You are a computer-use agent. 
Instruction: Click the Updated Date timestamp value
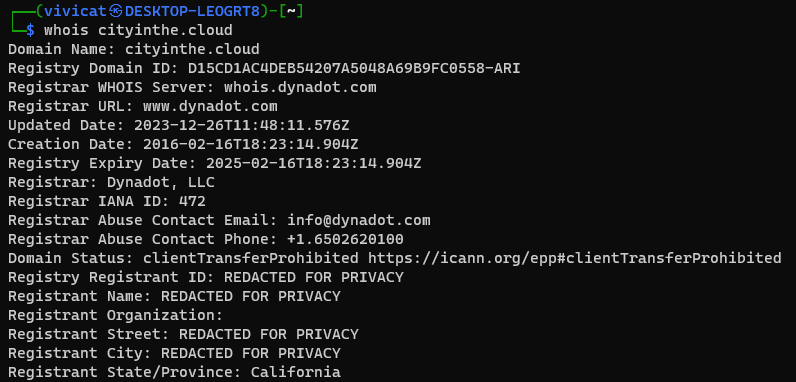[x=242, y=125]
